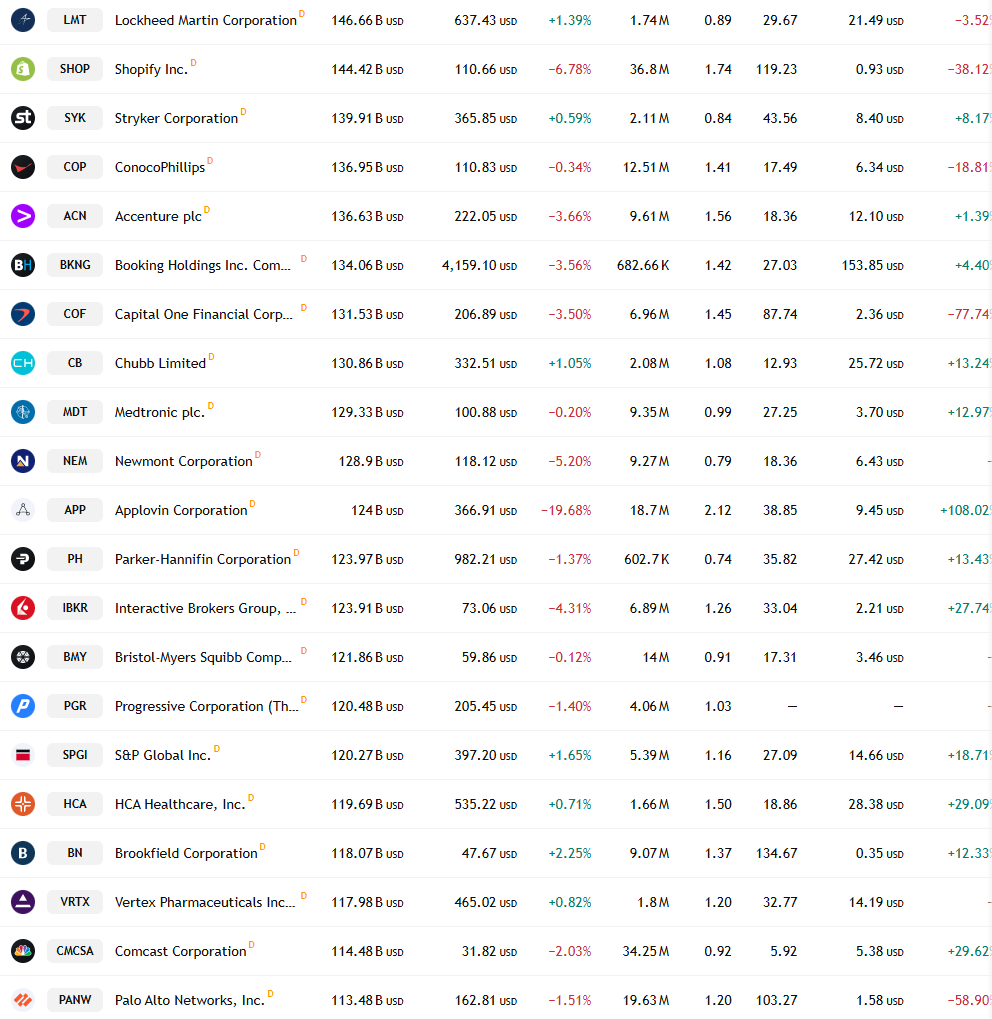Click the Applovin logo icon
This screenshot has width=992, height=1019.
pyautogui.click(x=23, y=510)
